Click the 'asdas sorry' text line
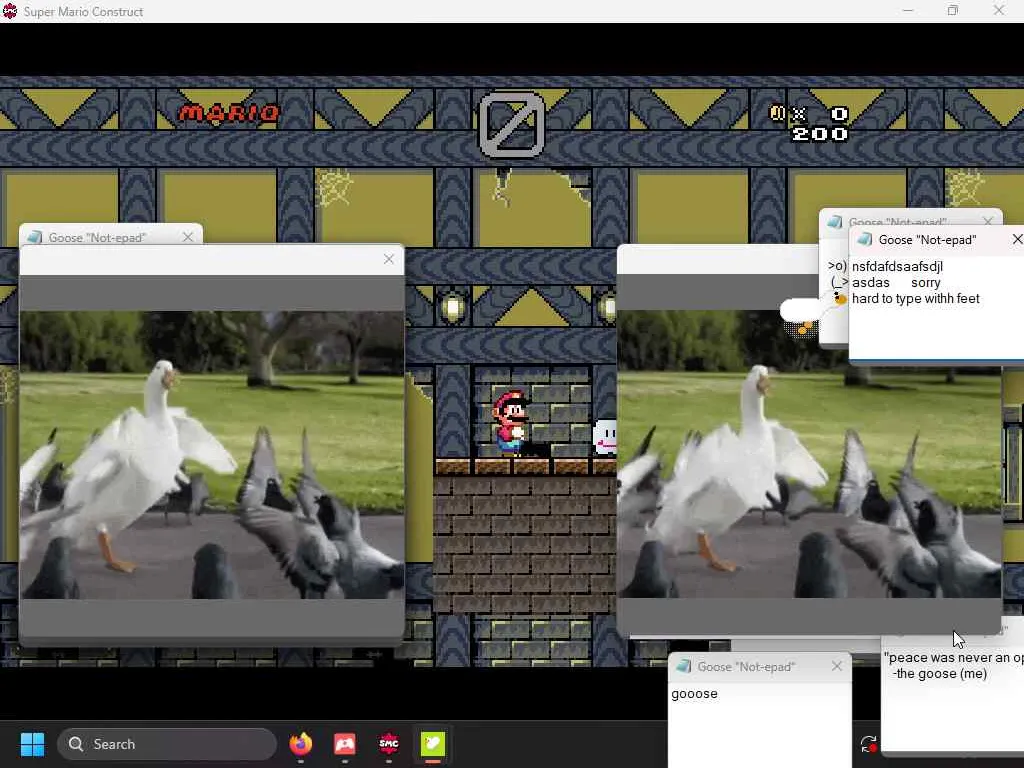Viewport: 1024px width, 768px height. (x=896, y=283)
